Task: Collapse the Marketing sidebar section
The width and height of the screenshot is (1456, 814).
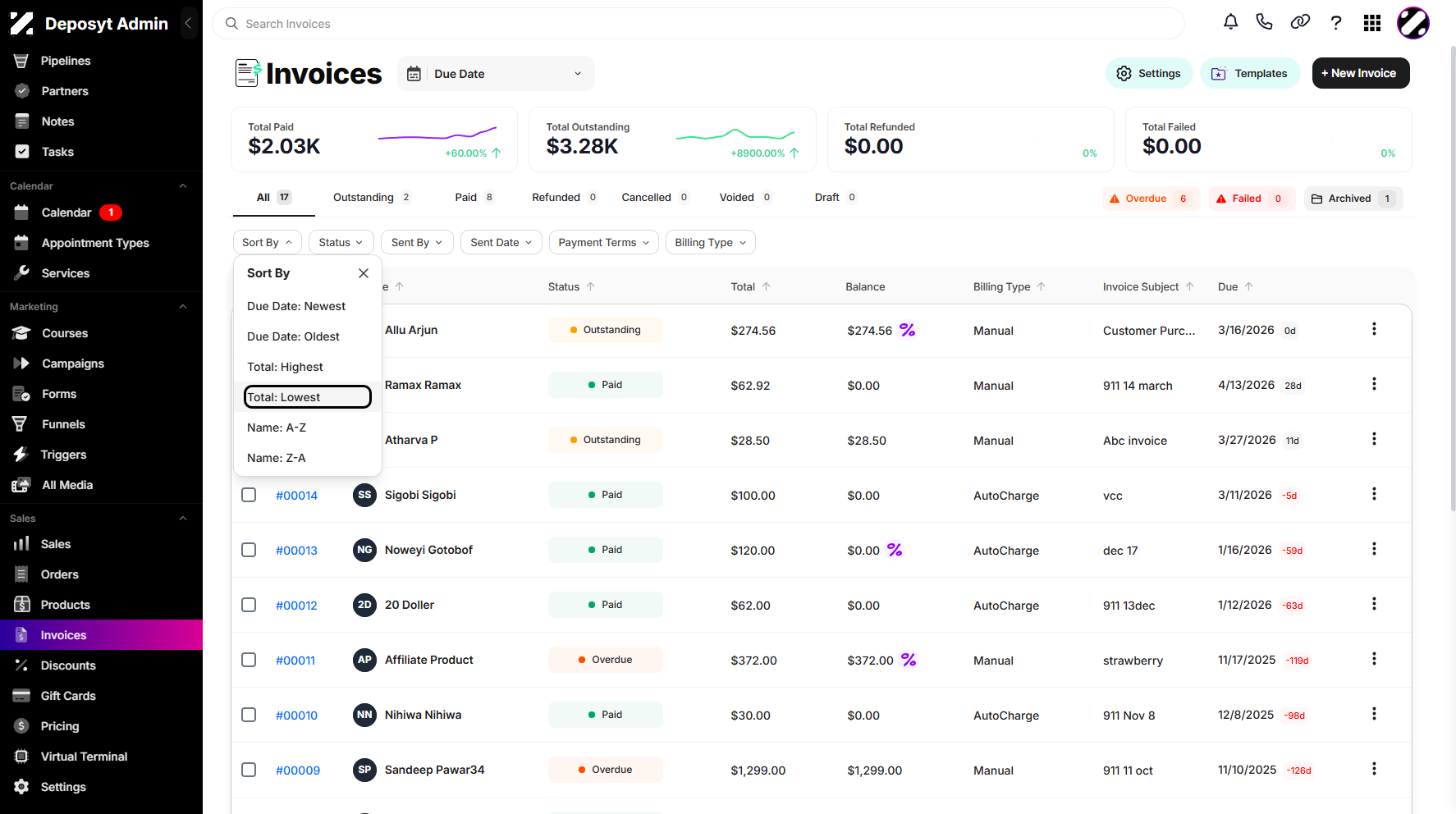Action: (x=183, y=307)
